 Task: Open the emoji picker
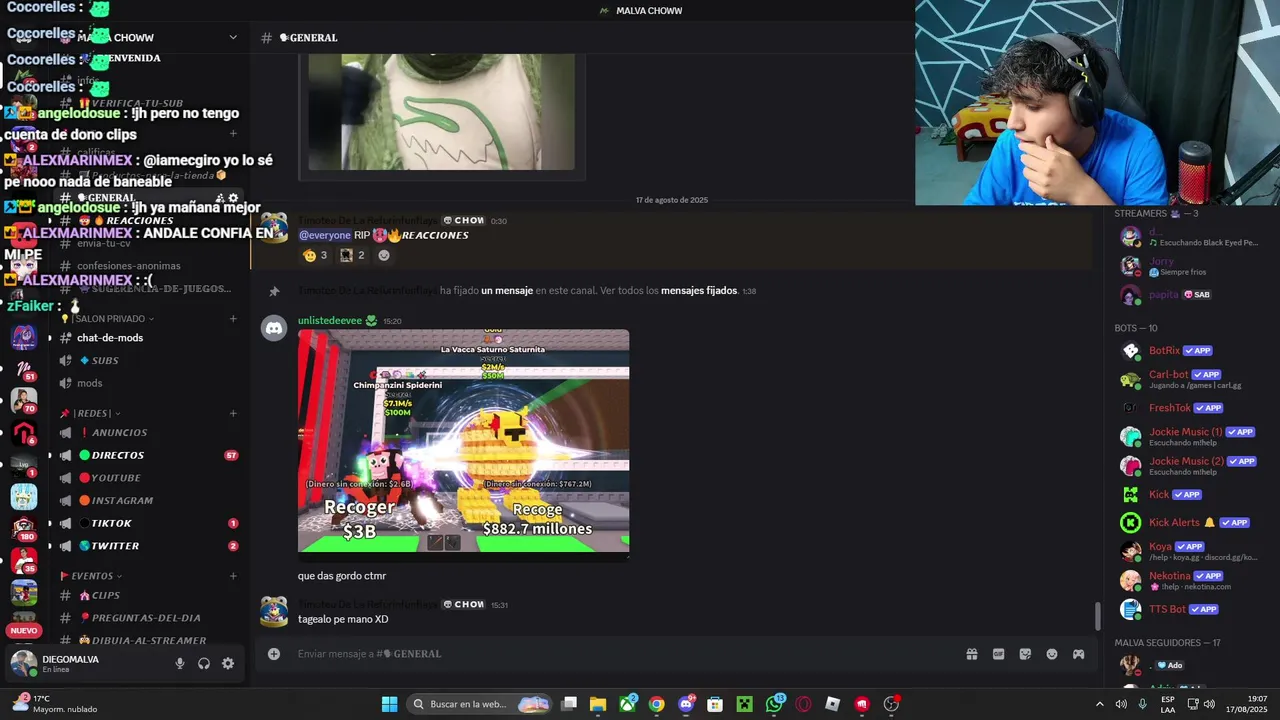pos(1052,654)
